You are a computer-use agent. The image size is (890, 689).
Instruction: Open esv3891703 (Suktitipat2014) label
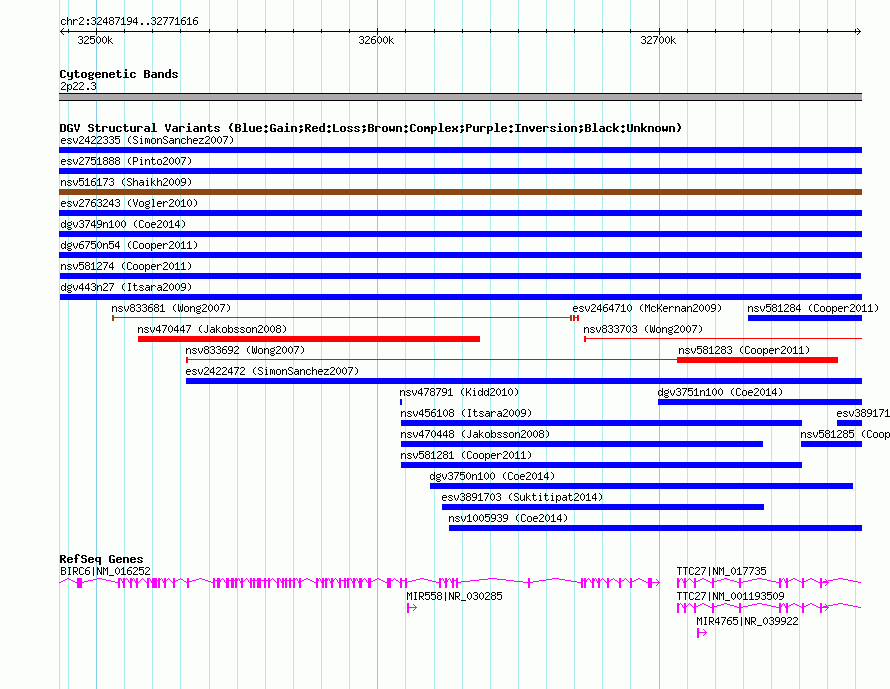coord(522,497)
